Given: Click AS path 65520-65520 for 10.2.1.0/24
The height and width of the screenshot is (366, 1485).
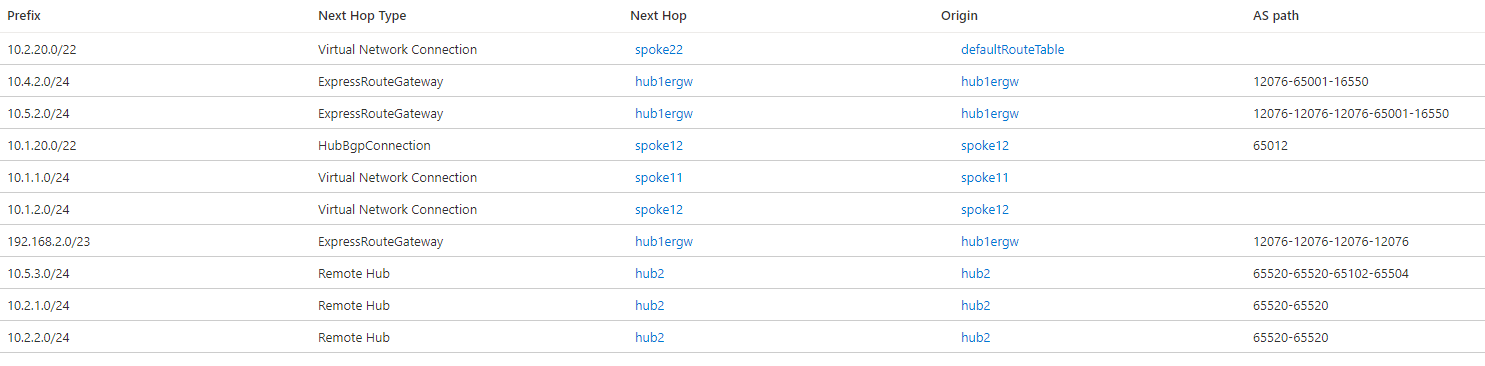Looking at the screenshot, I should coord(1290,305).
